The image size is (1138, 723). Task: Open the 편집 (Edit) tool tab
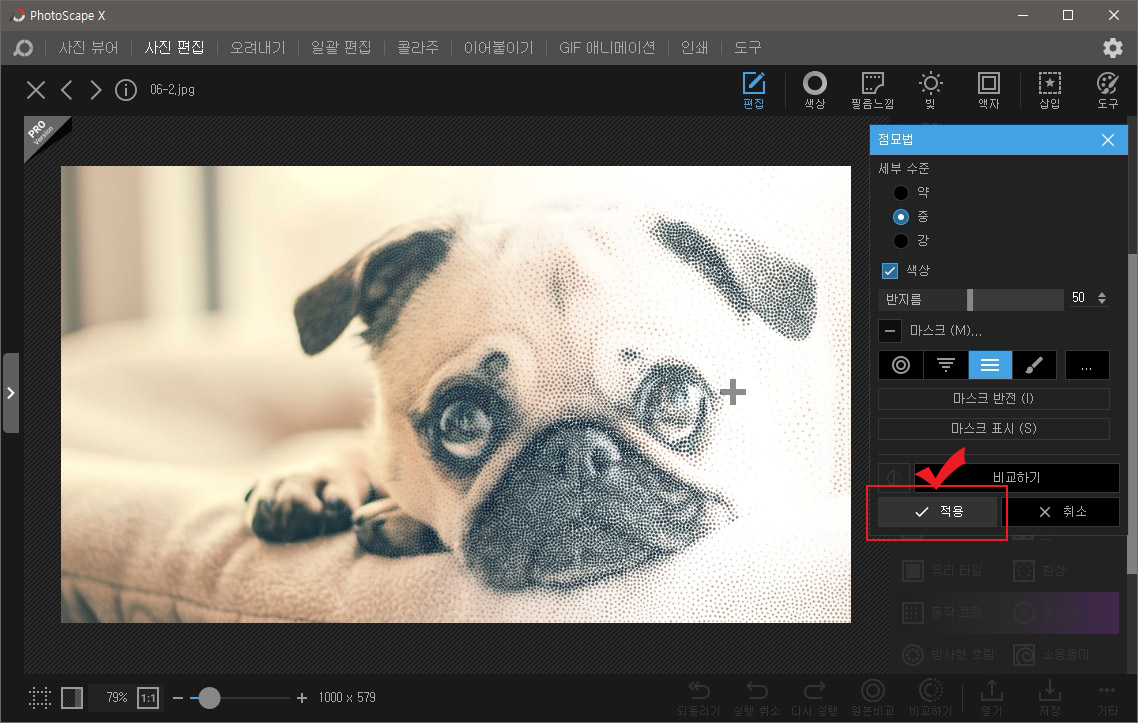tap(753, 90)
